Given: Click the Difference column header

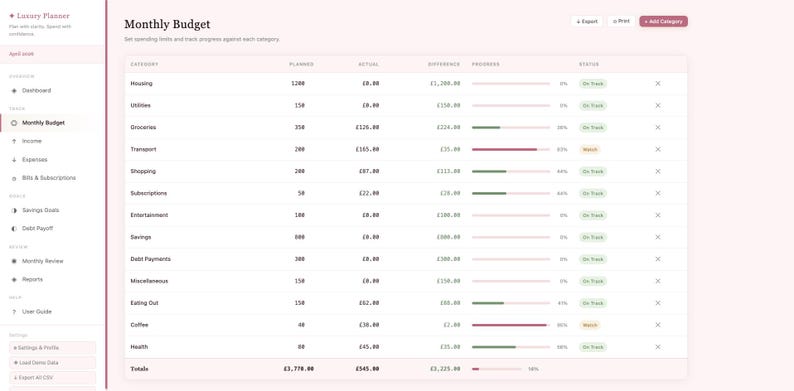Looking at the screenshot, I should pyautogui.click(x=444, y=64).
